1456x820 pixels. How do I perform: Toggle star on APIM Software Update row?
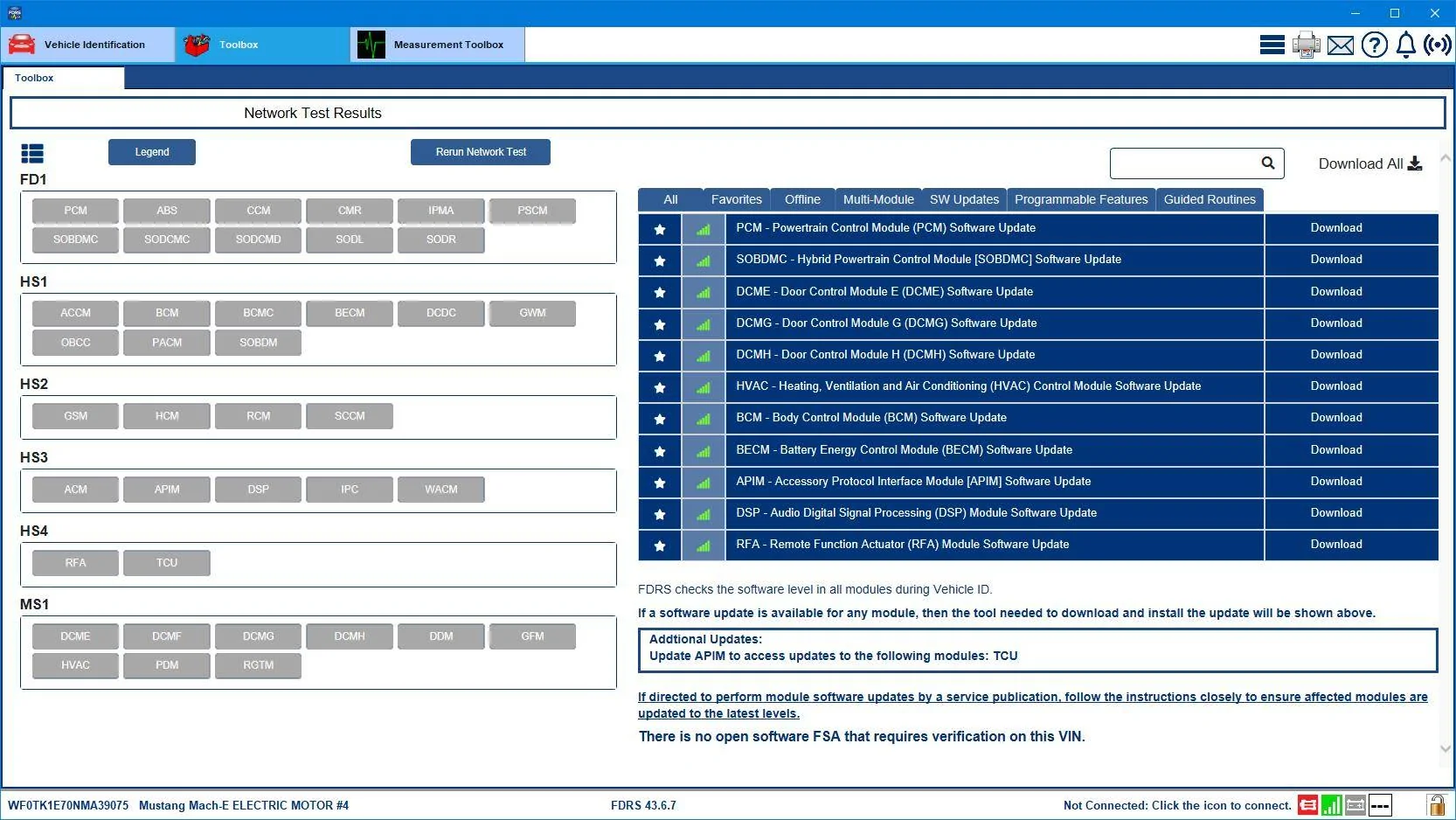[x=660, y=483]
